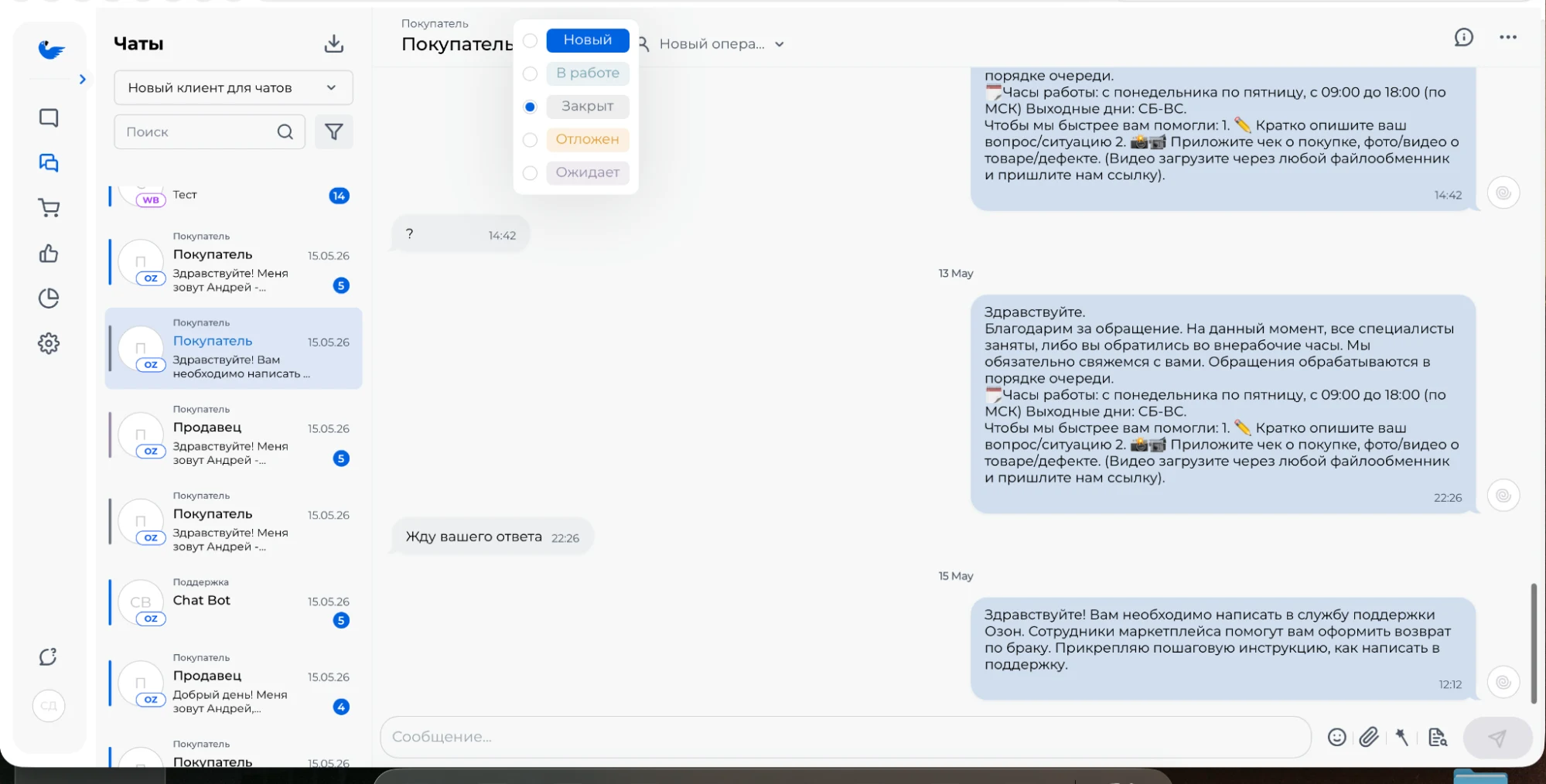Open the Chats section with the double-bubble icon

pos(49,162)
